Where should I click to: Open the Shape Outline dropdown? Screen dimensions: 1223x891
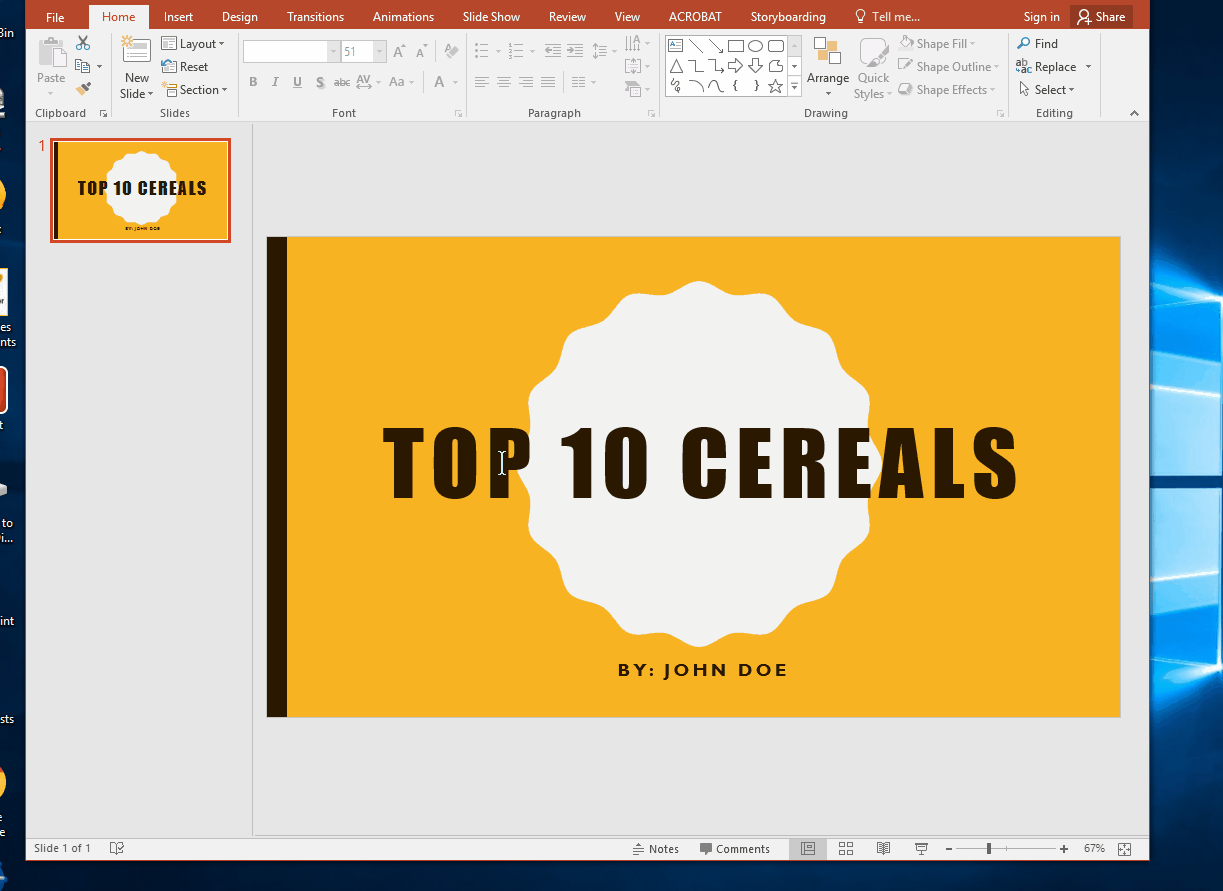[949, 66]
